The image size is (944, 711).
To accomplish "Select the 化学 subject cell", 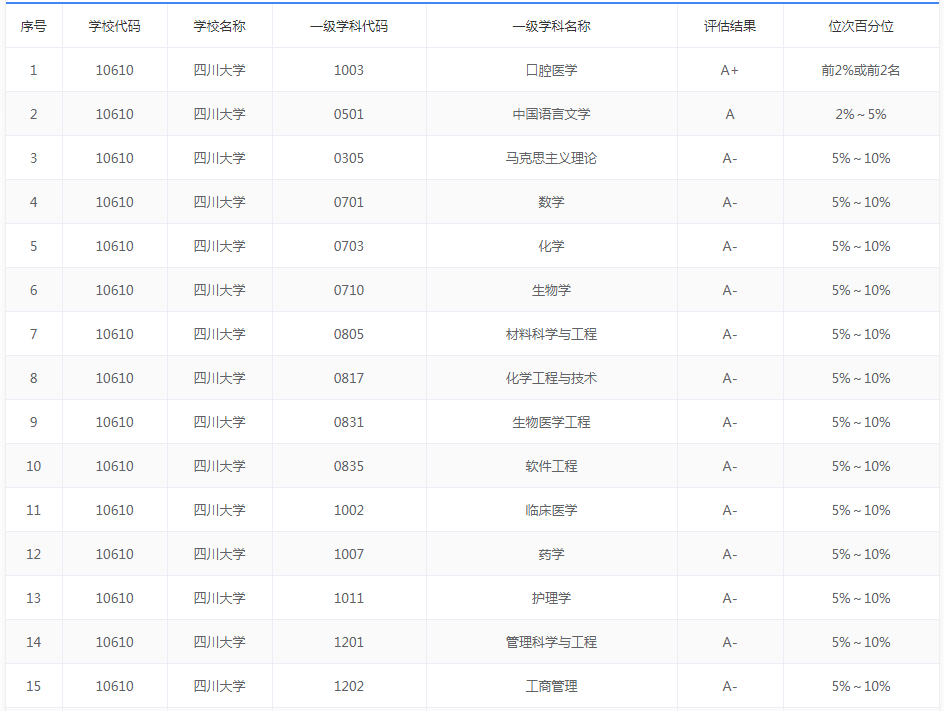I will [551, 246].
